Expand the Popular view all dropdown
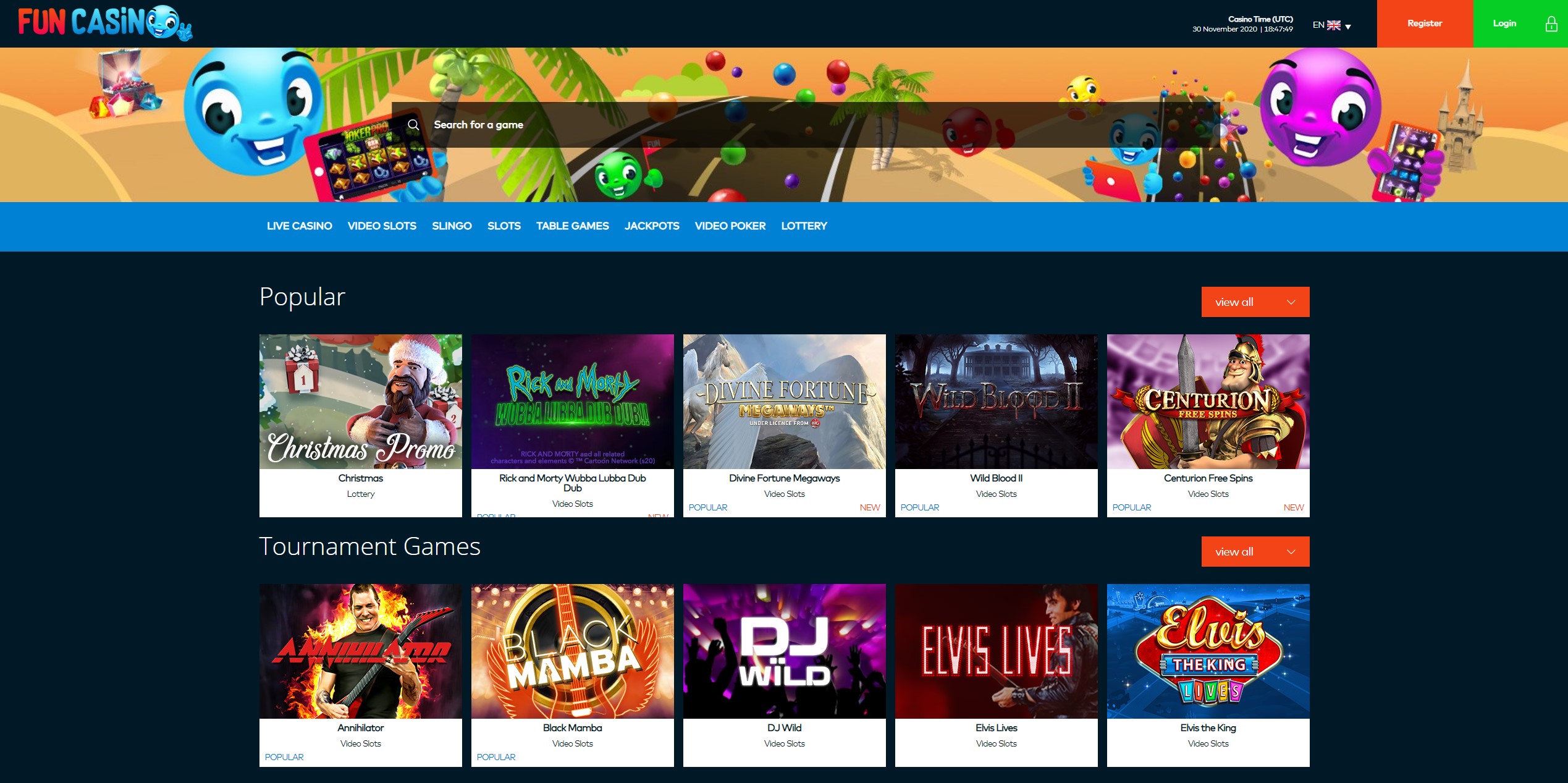Viewport: 1568px width, 783px height. tap(1255, 302)
